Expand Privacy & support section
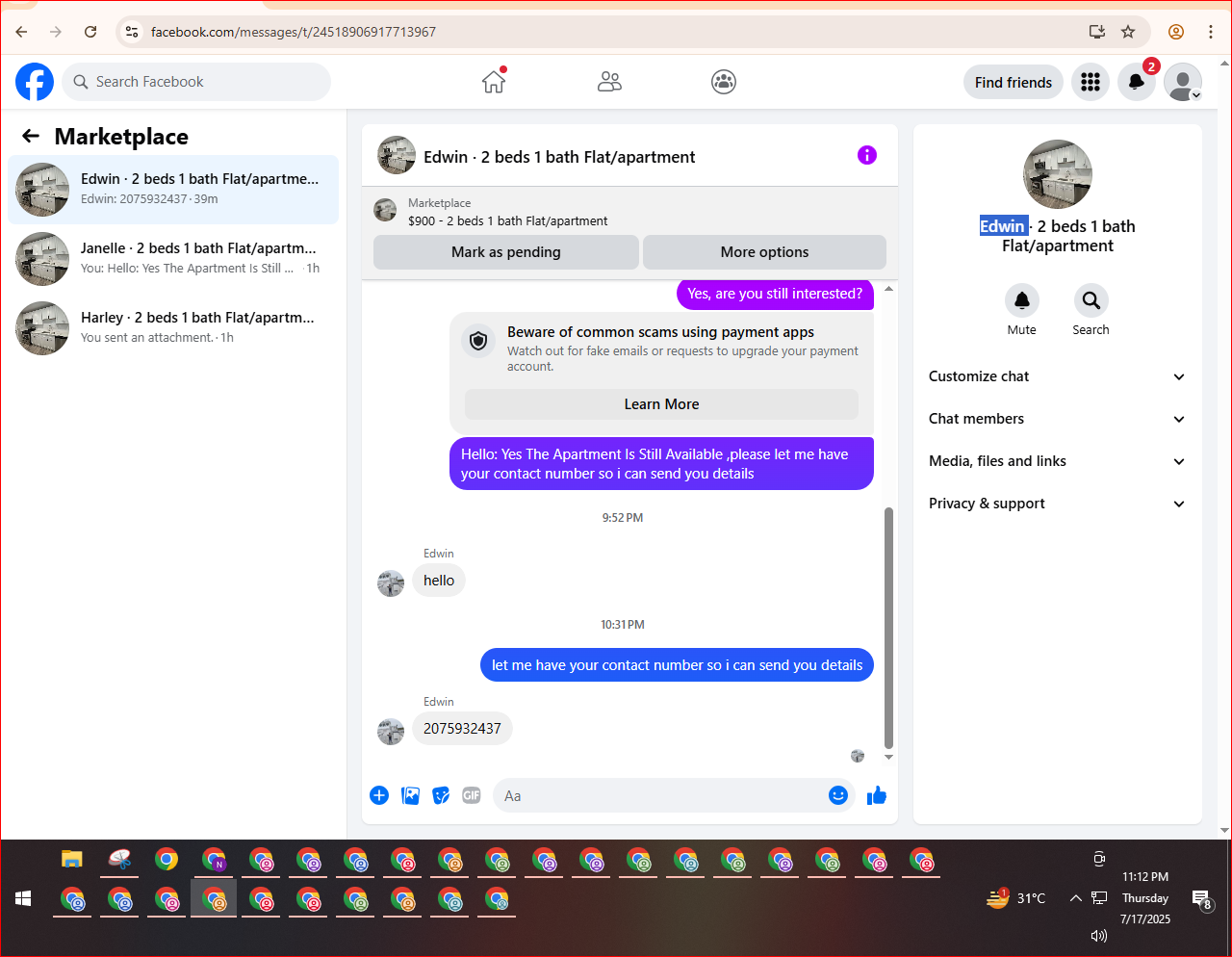The image size is (1232, 957). tap(1057, 504)
